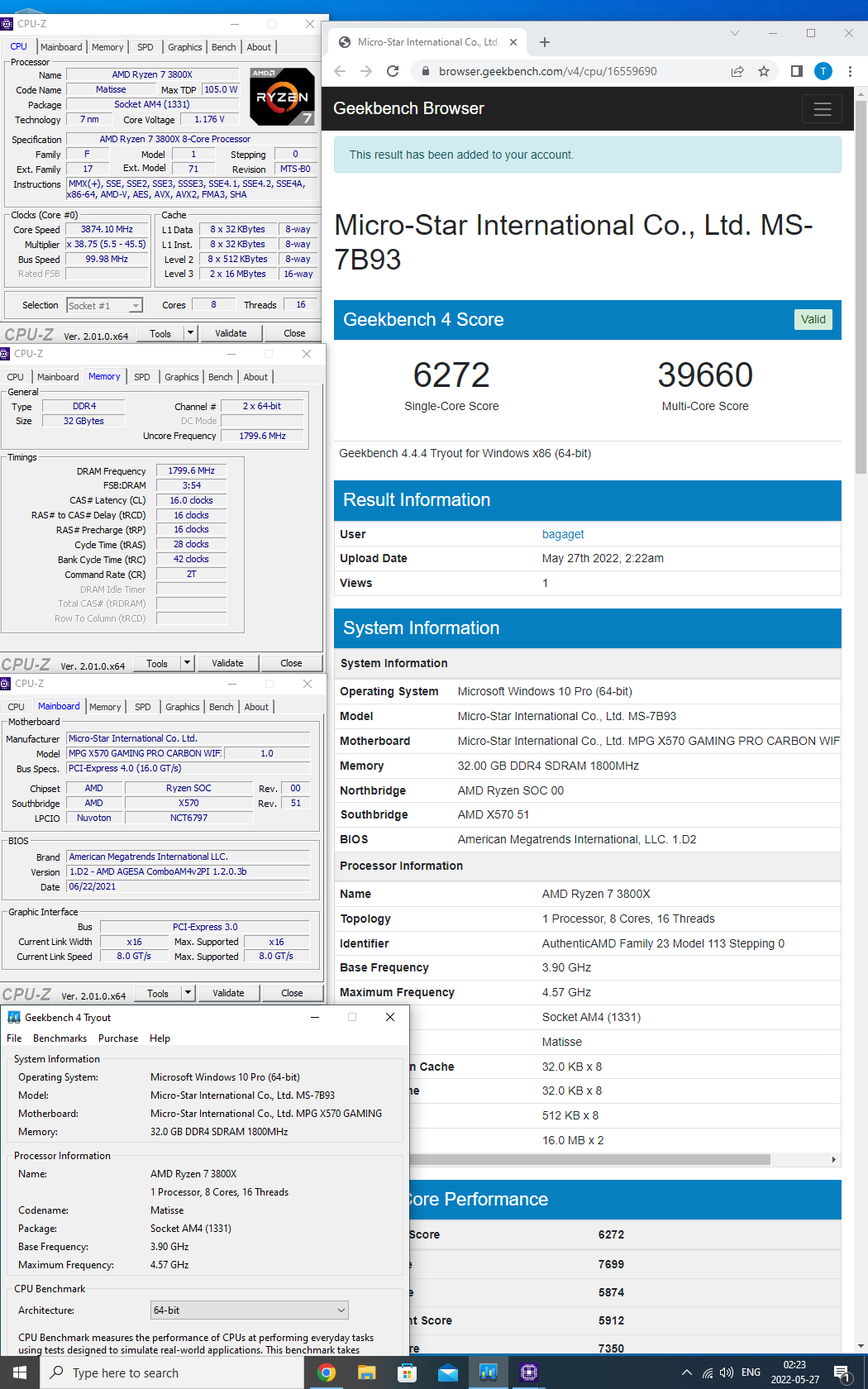The image size is (868, 1389).
Task: Go back in the Chrome browser
Action: pos(340,71)
